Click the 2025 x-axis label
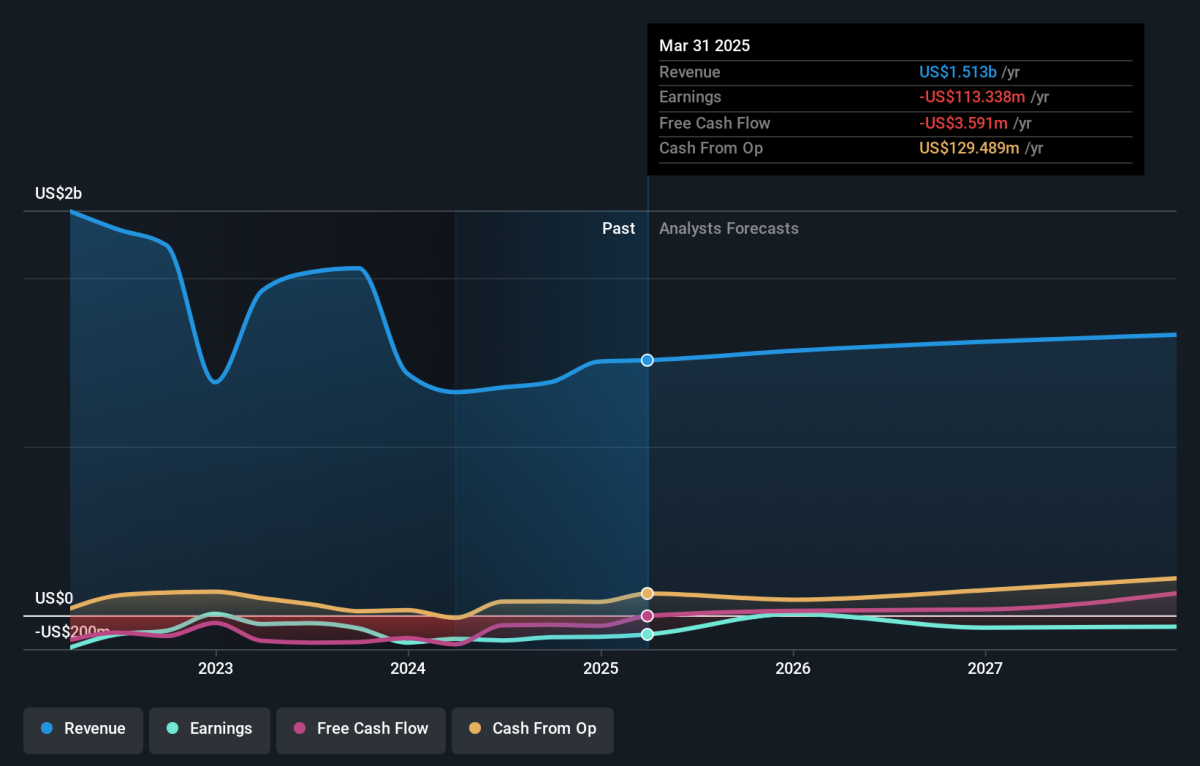Screen dimensions: 1200x766 [600, 667]
